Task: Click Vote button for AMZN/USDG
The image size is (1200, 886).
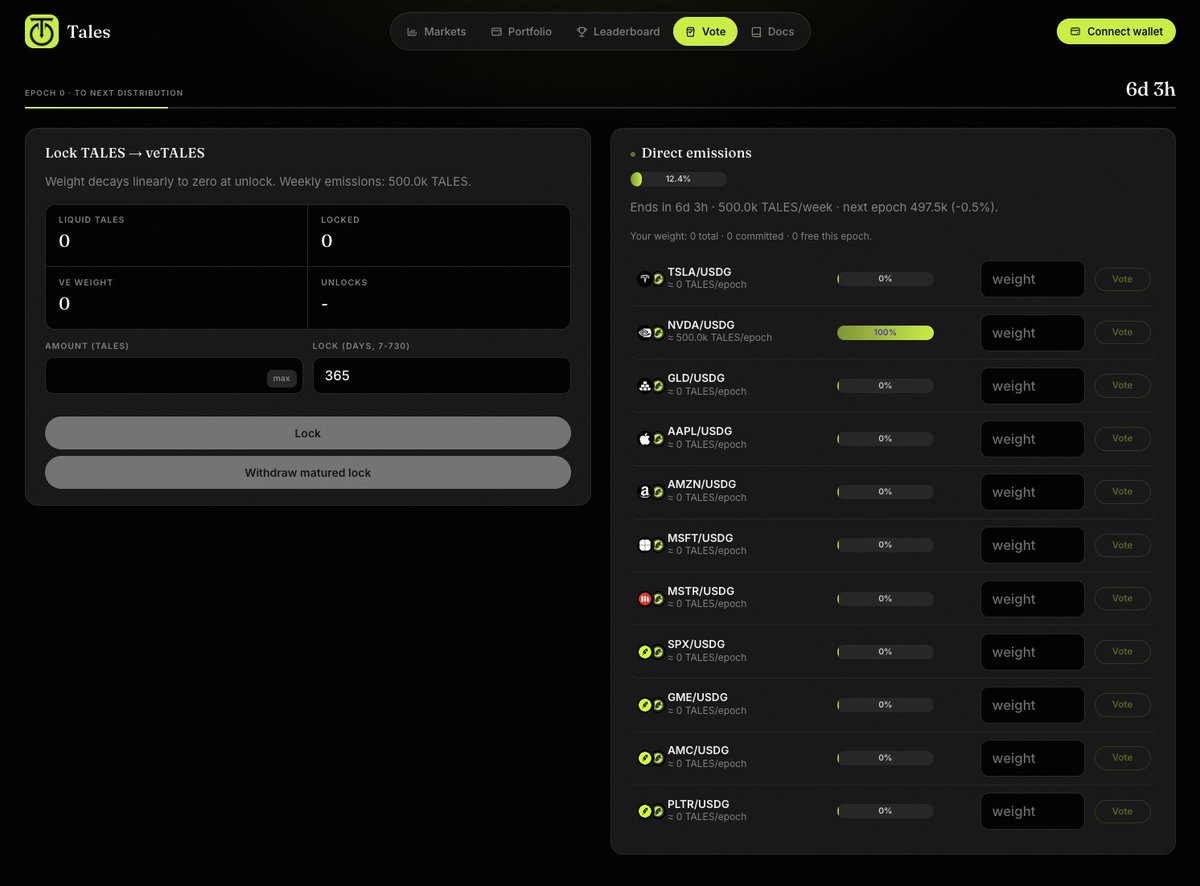Action: [1122, 491]
